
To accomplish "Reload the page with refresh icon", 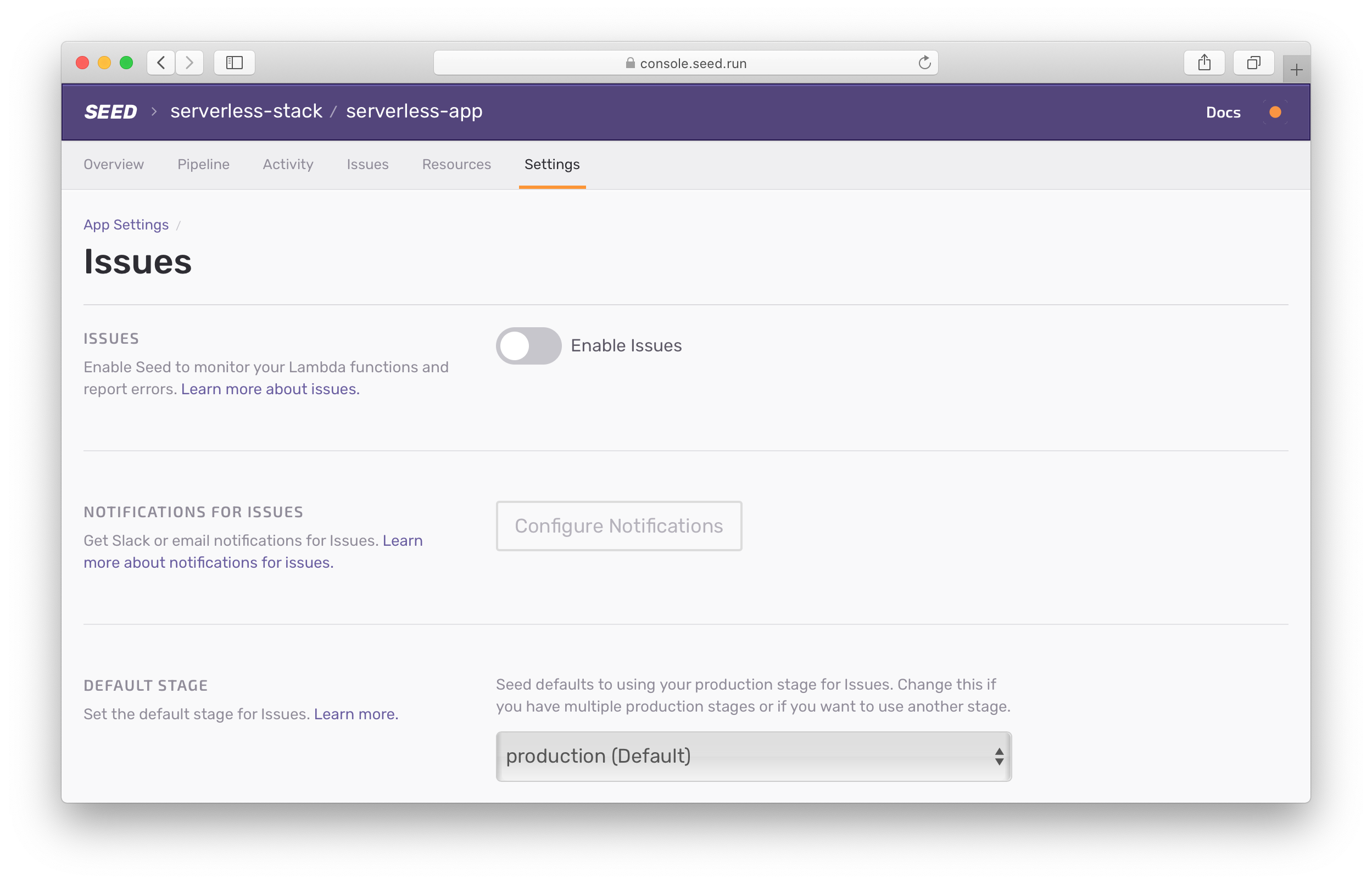I will click(924, 63).
